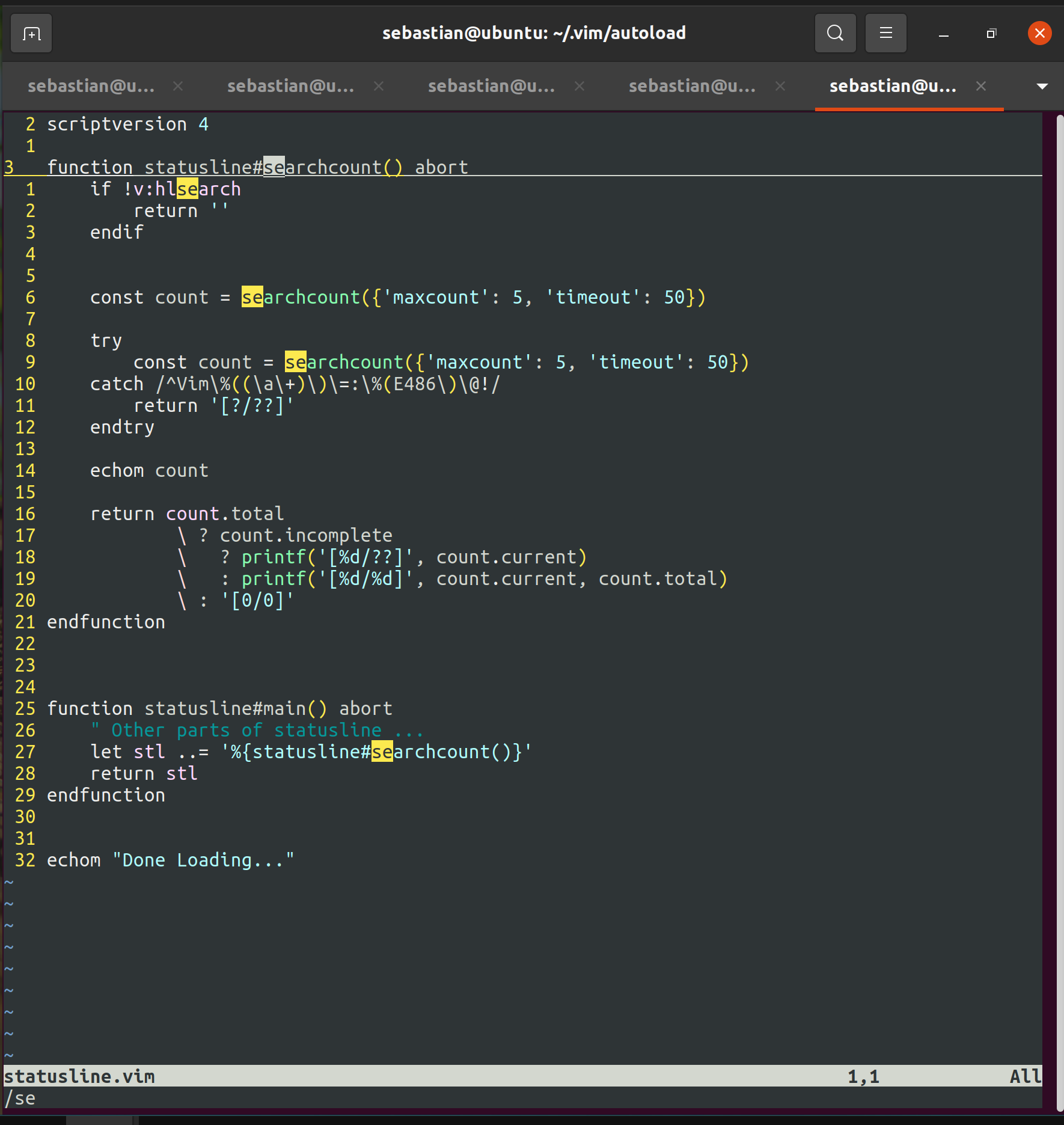The height and width of the screenshot is (1125, 1064).
Task: Click 'return stl' line
Action: 144,773
